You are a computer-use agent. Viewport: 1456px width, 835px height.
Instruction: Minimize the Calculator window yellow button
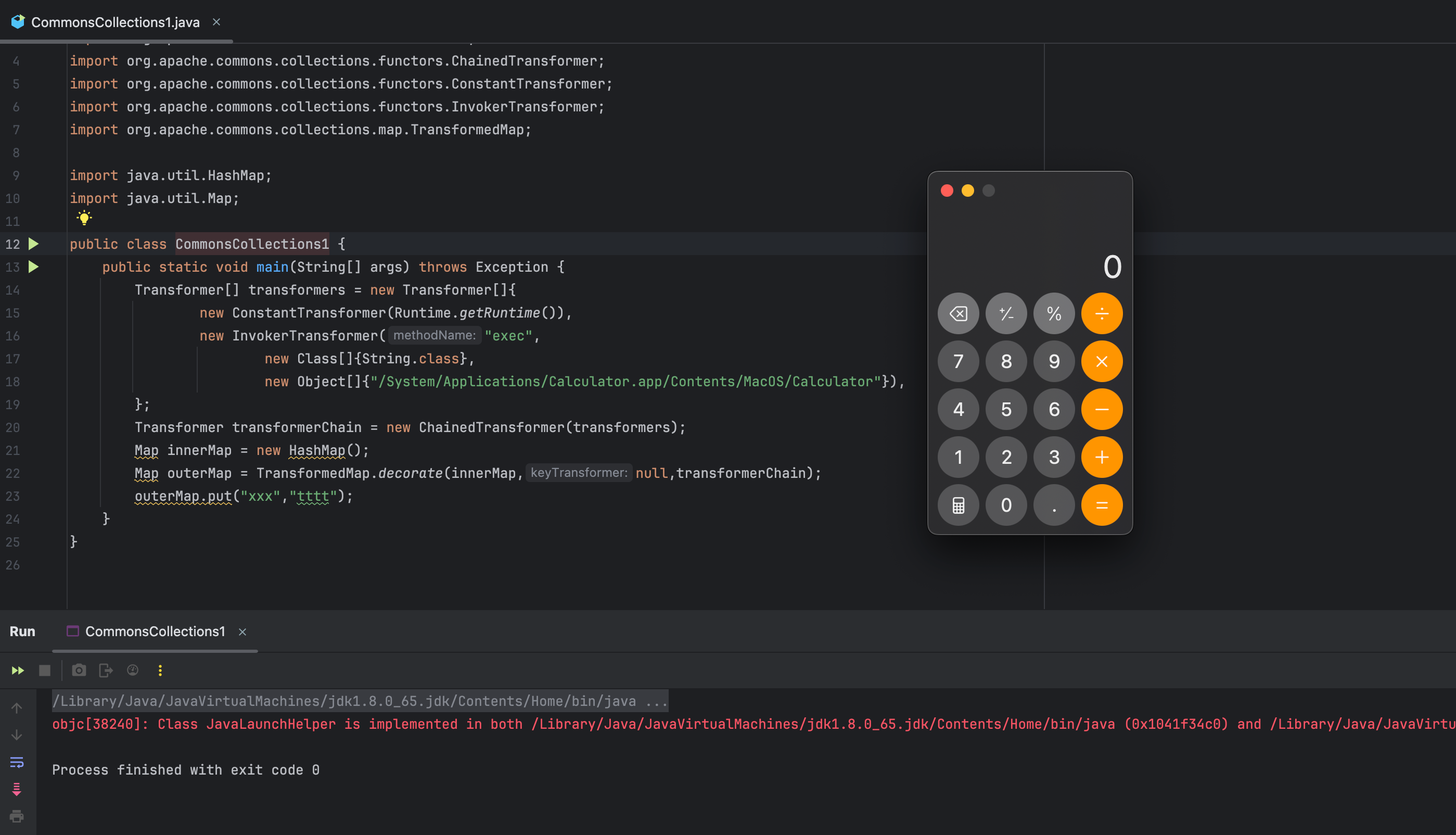pyautogui.click(x=967, y=191)
